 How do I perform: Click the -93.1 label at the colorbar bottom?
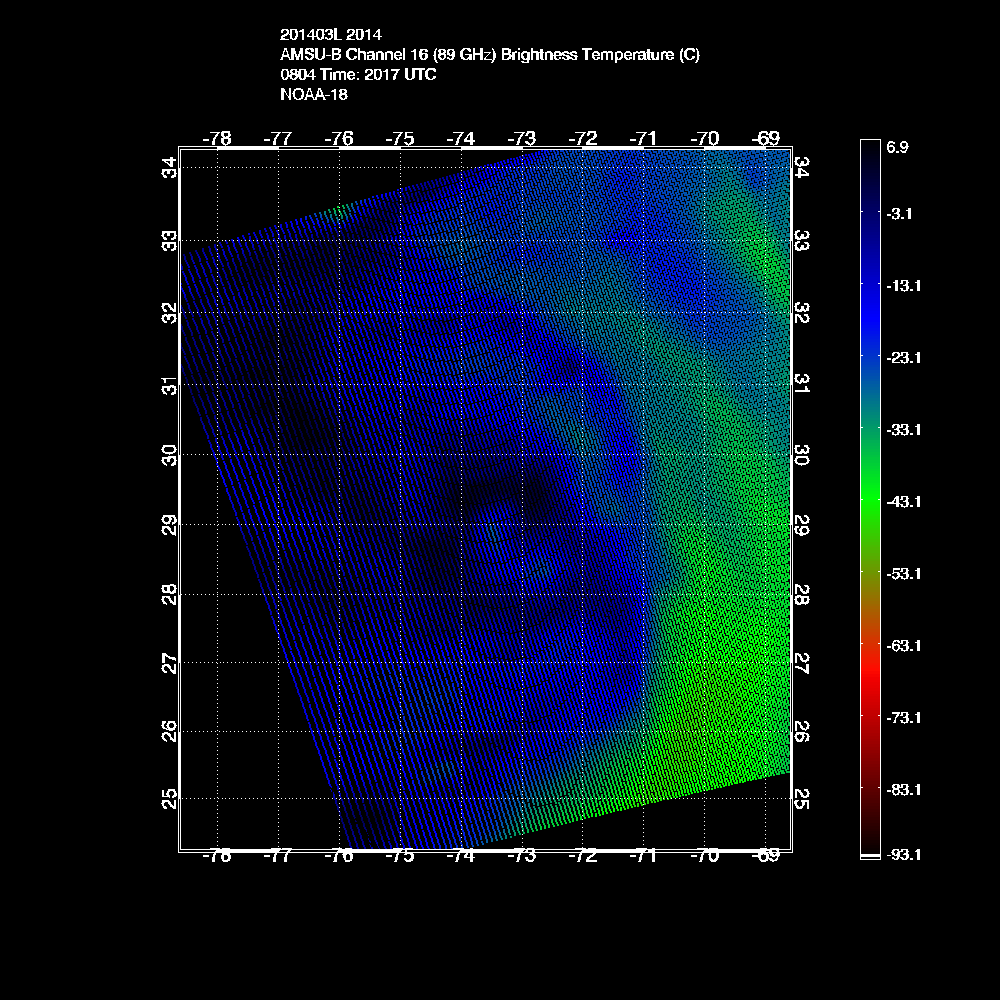coord(902,854)
